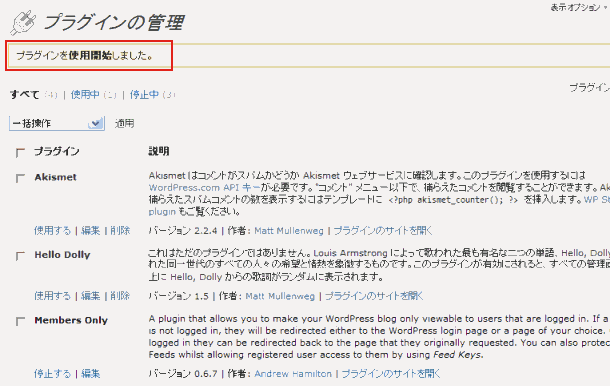
Task: Activate Akismet with 使用する link
Action: [x=53, y=230]
